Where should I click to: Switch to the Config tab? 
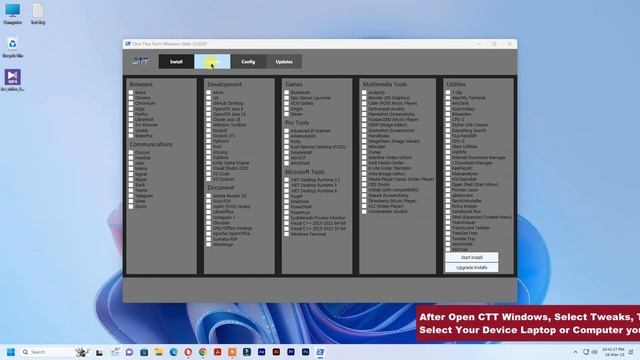(248, 62)
